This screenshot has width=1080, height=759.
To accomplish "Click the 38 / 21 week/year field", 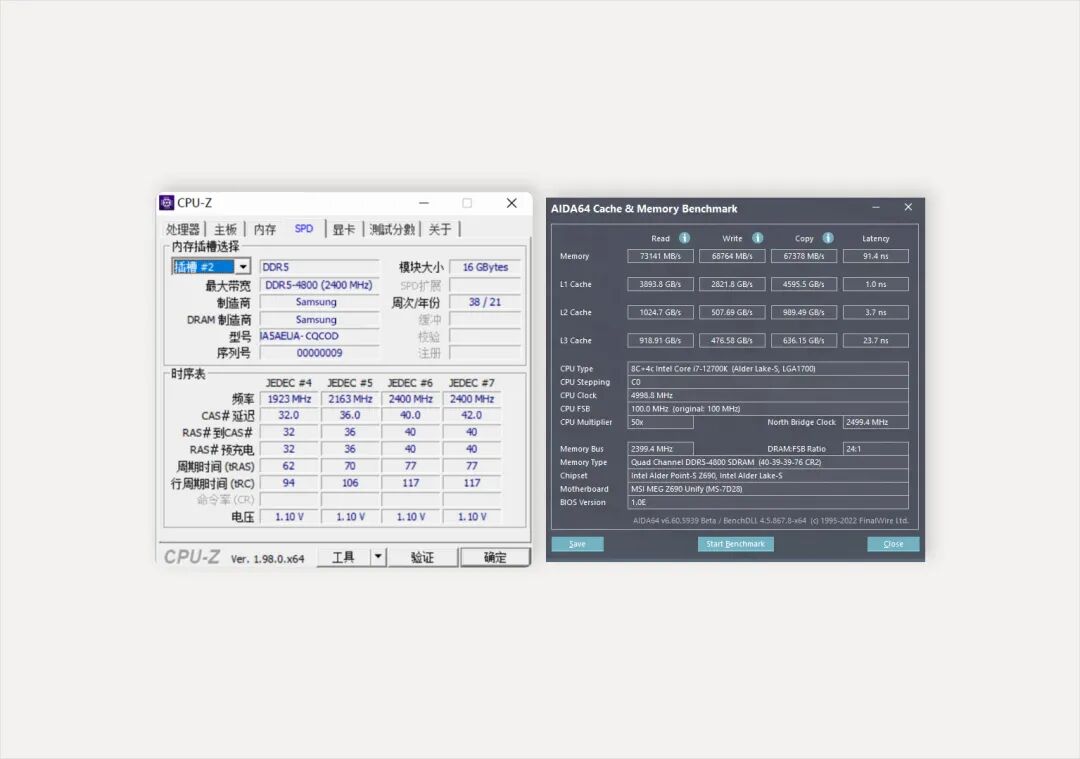I will point(485,302).
